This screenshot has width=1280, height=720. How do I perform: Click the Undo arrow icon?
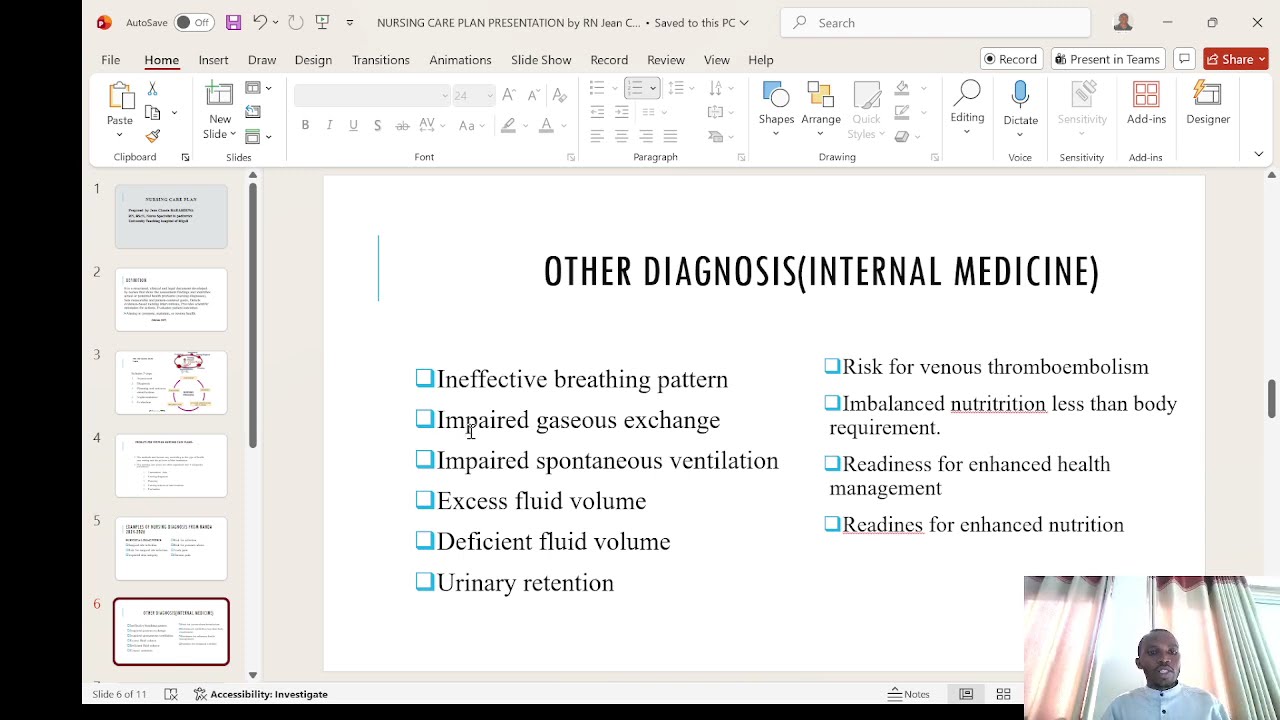pyautogui.click(x=260, y=22)
